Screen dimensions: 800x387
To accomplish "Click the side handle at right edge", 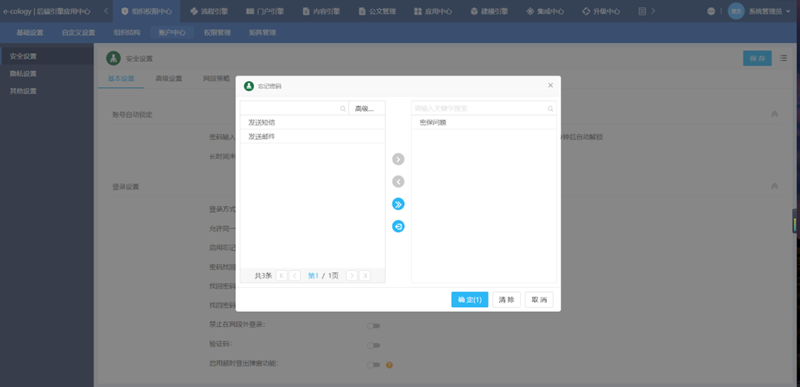I will [795, 221].
